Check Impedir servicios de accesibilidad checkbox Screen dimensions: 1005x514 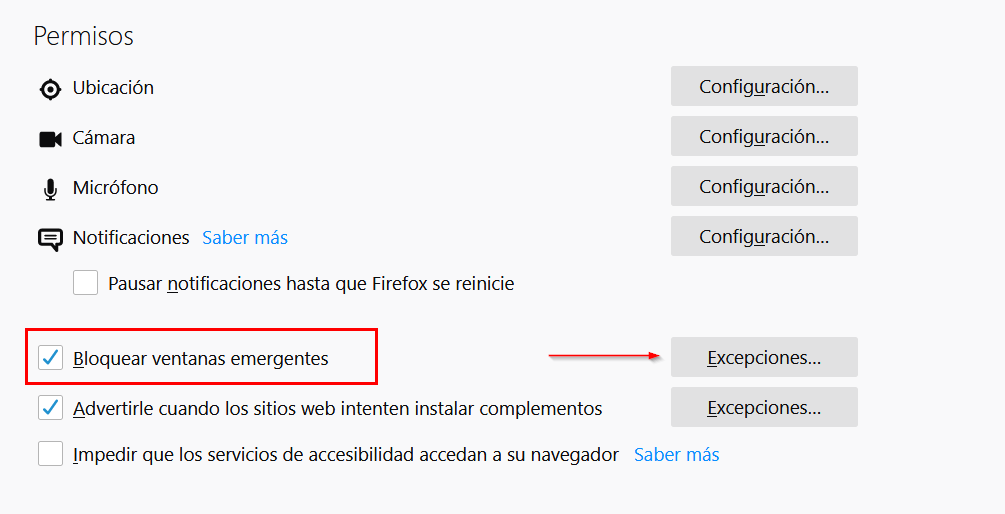point(51,454)
